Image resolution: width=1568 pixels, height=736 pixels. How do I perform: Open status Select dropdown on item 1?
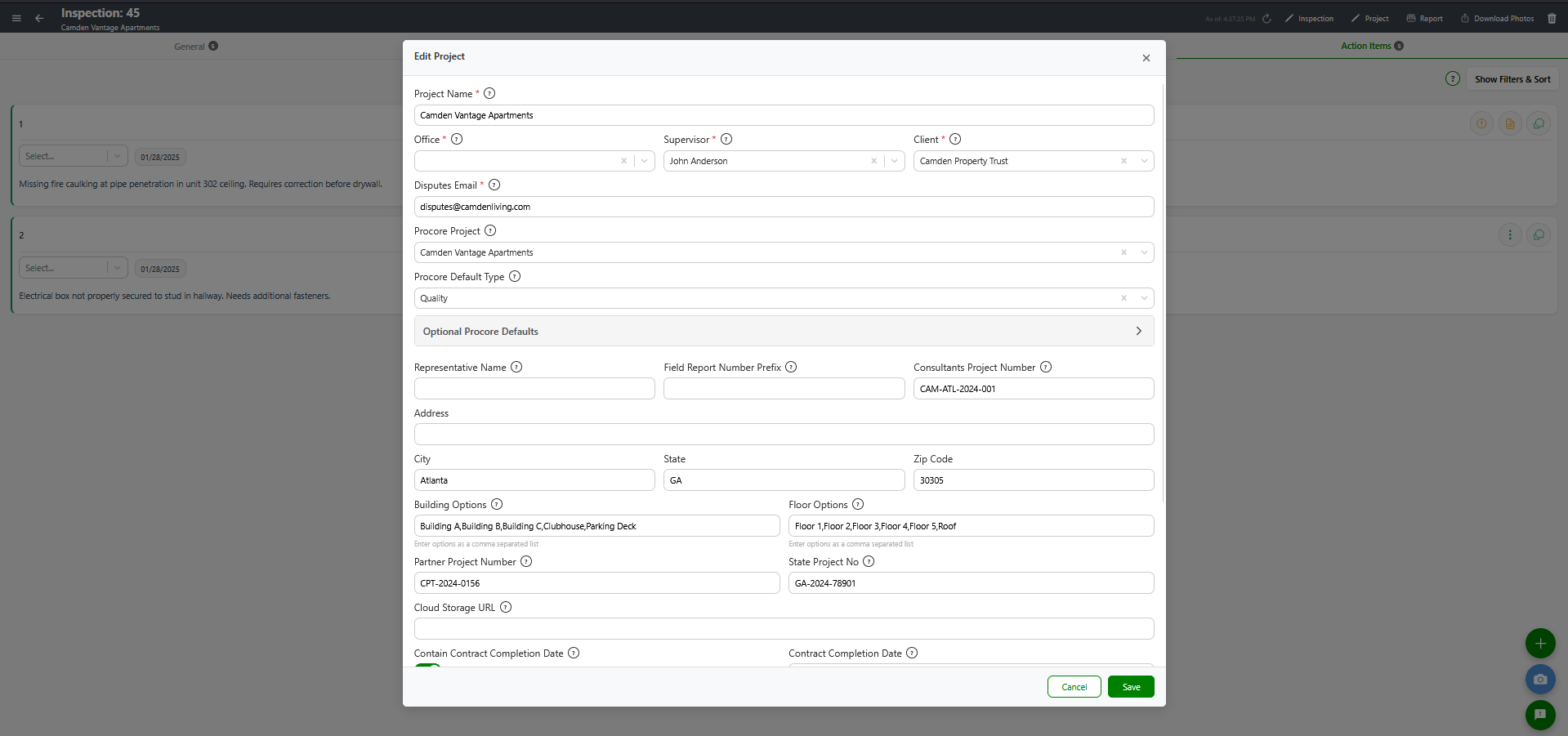tap(74, 156)
